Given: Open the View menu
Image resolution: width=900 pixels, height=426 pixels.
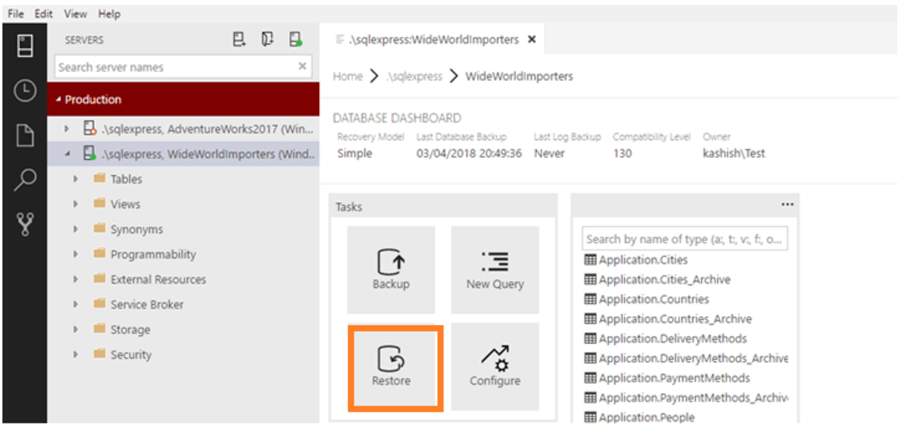Looking at the screenshot, I should (x=75, y=14).
